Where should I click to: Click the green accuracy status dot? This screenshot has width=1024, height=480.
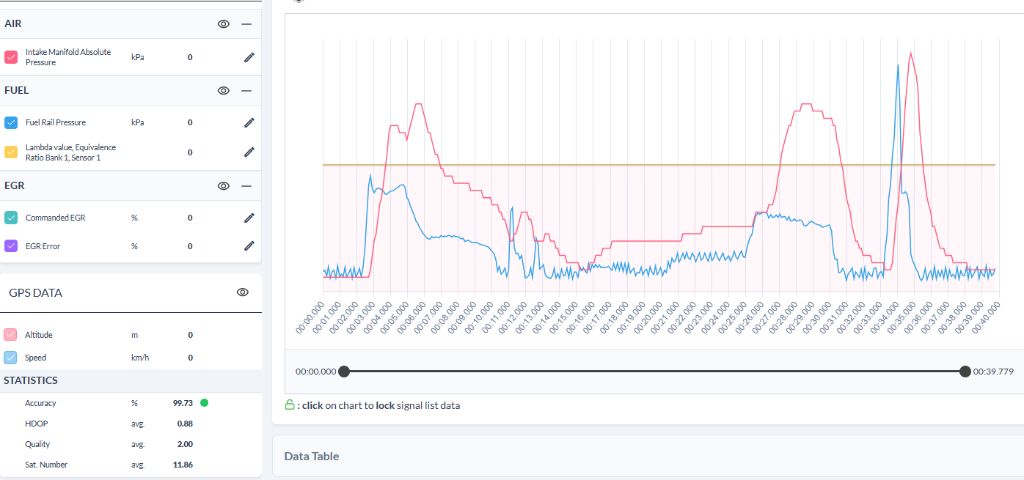pos(204,403)
